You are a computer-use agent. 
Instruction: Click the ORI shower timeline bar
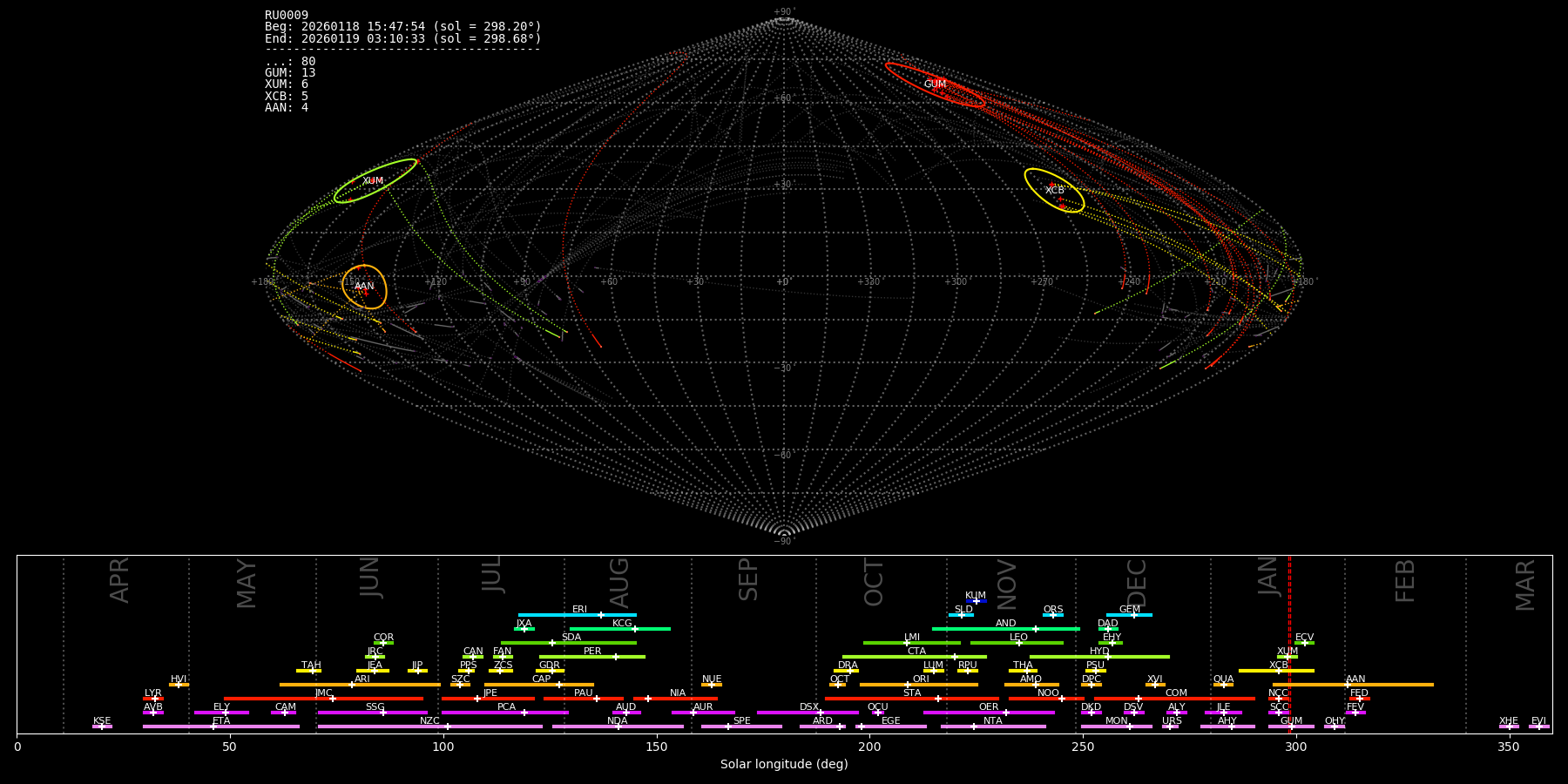pyautogui.click(x=919, y=685)
